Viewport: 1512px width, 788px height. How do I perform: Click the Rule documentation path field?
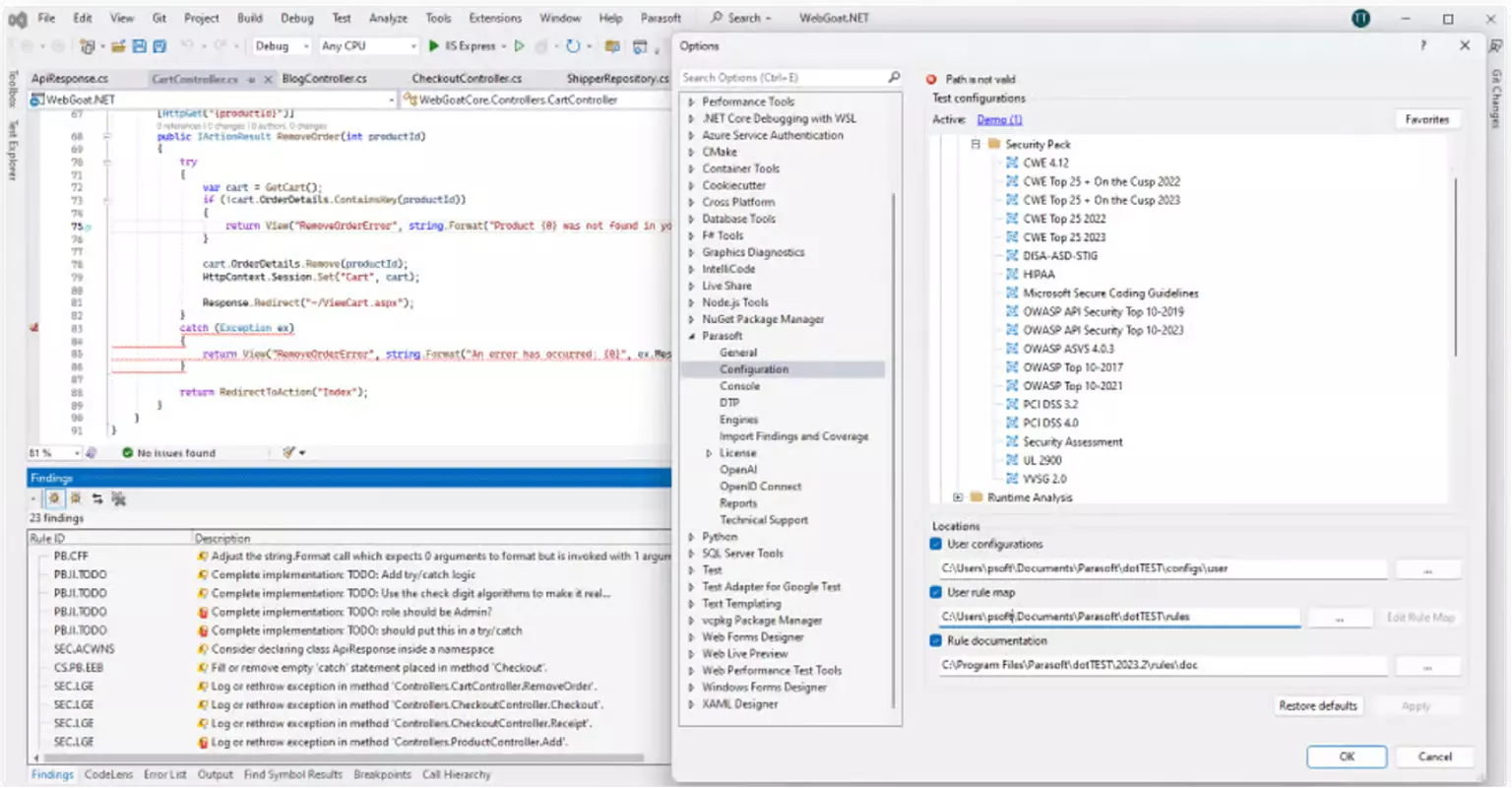coord(1162,665)
